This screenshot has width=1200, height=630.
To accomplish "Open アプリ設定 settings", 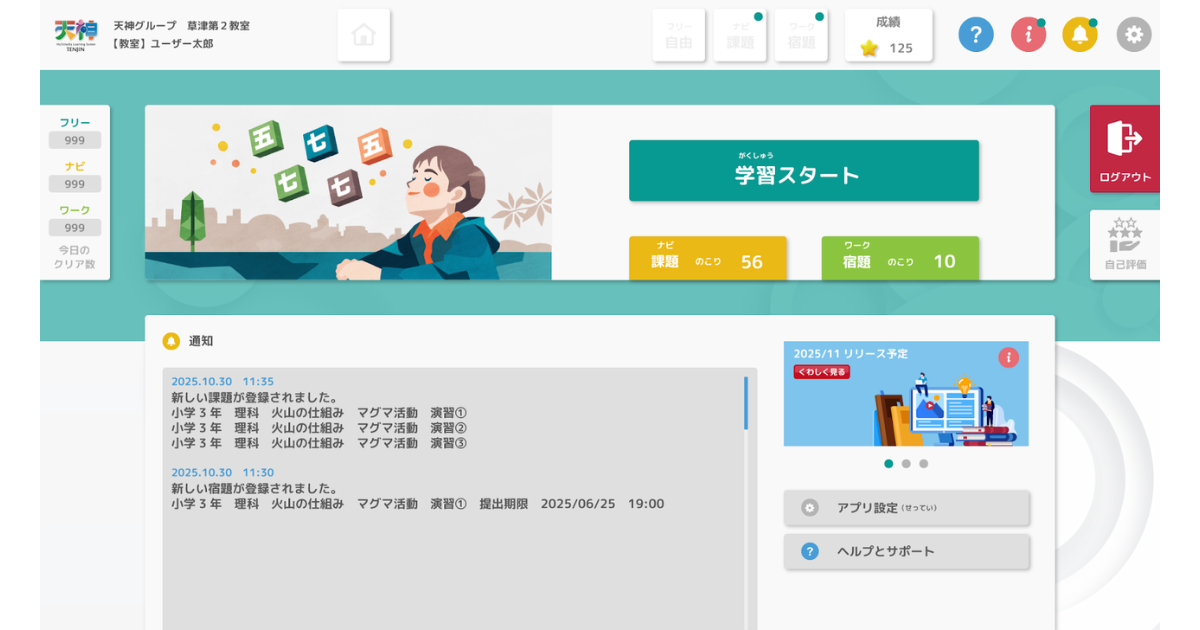I will click(x=905, y=508).
